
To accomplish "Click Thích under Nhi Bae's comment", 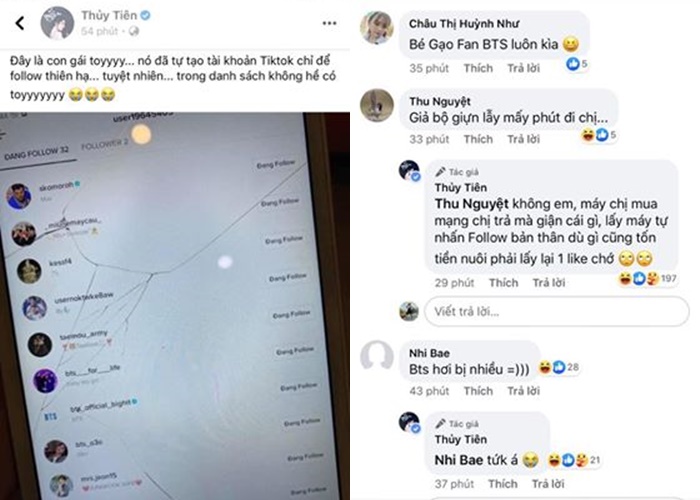I will pyautogui.click(x=478, y=391).
